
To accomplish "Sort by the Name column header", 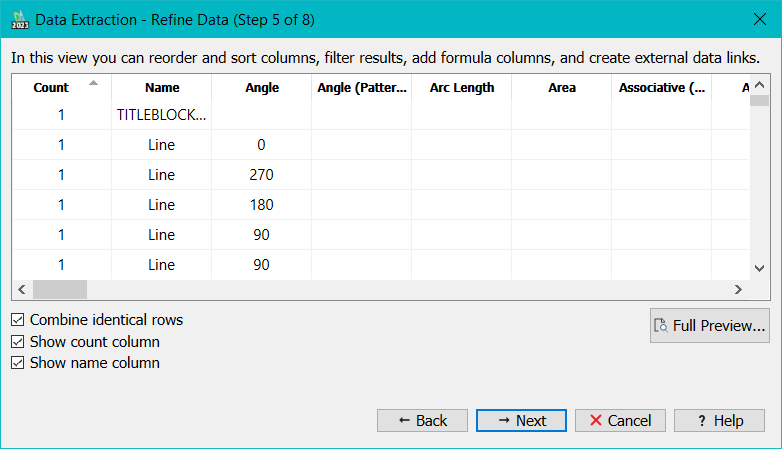I will (161, 88).
